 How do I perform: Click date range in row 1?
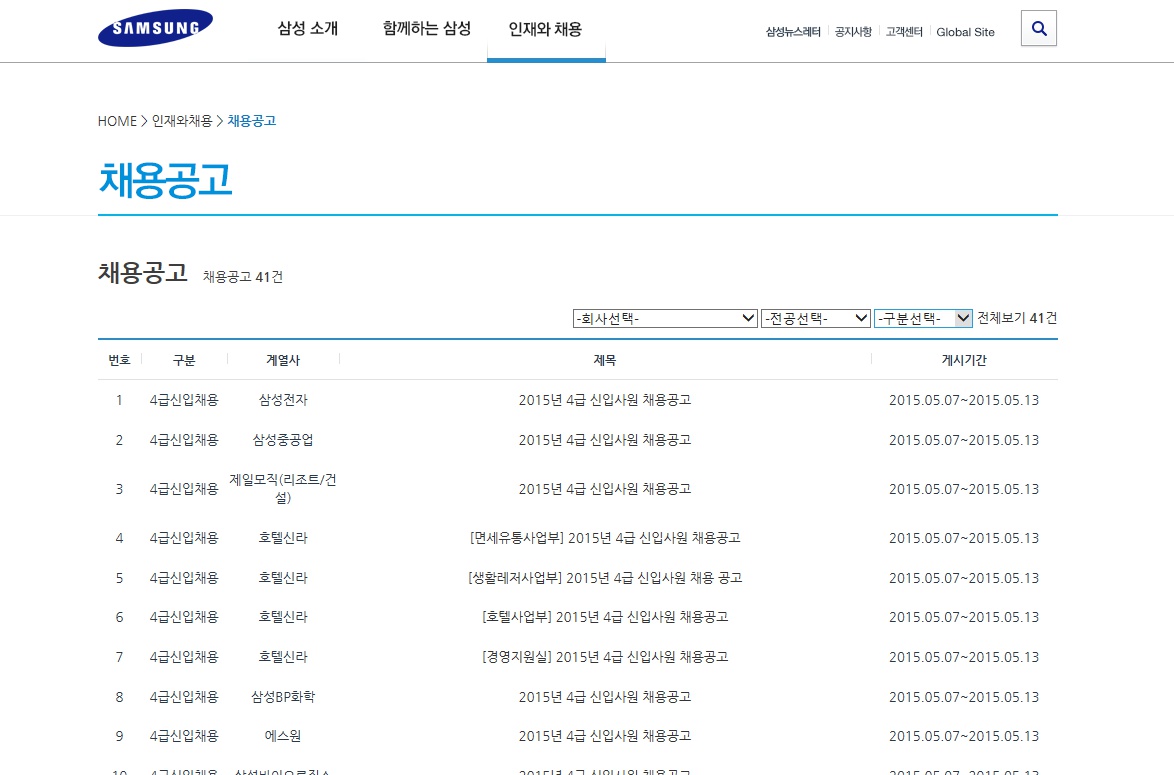(x=964, y=400)
